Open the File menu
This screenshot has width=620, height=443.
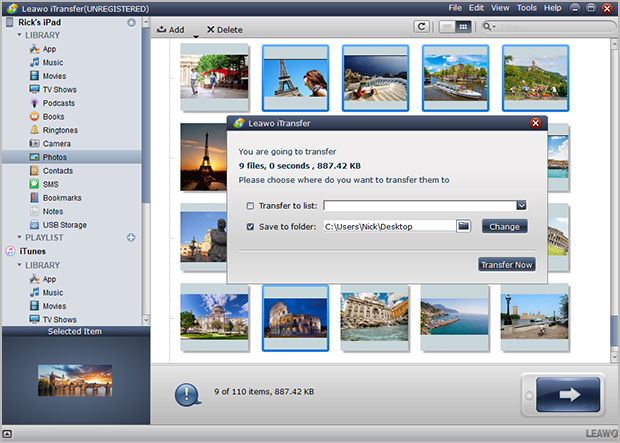[x=455, y=8]
